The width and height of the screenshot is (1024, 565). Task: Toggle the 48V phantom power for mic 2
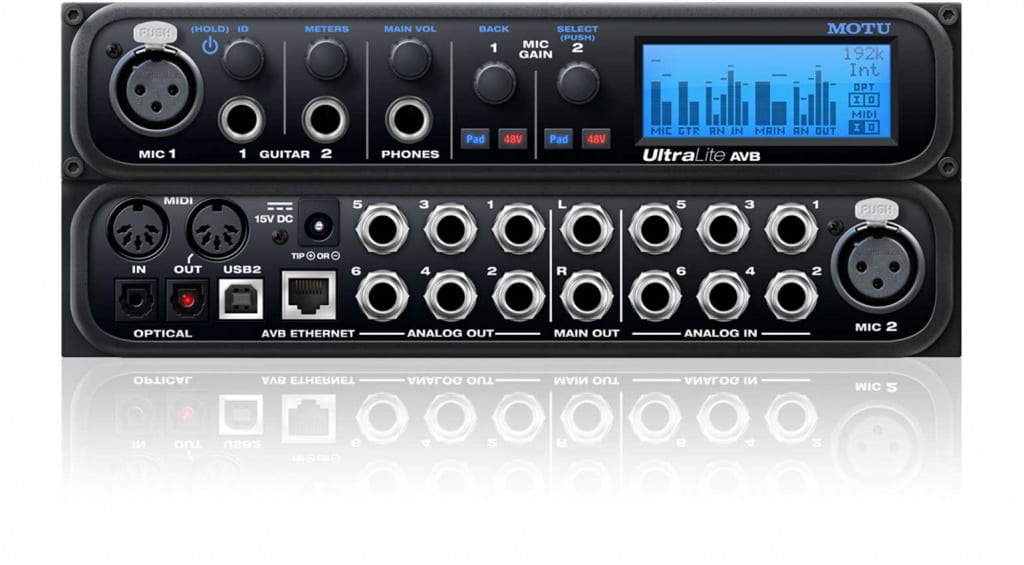596,139
